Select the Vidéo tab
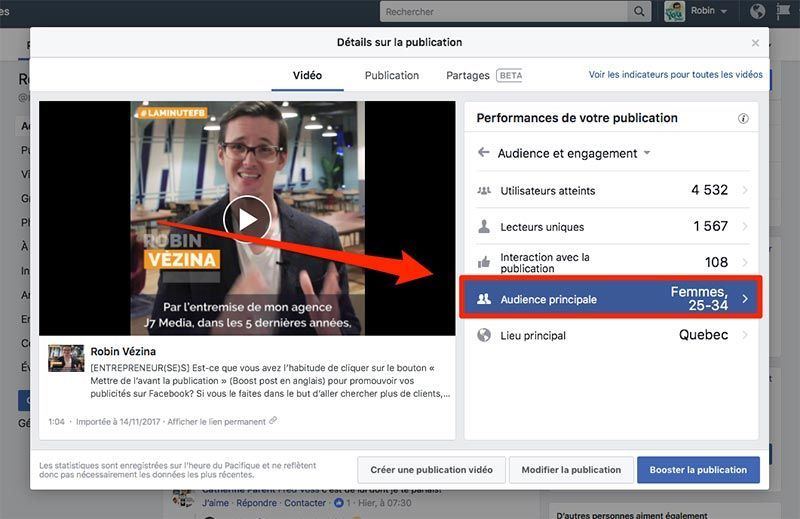 click(x=307, y=75)
